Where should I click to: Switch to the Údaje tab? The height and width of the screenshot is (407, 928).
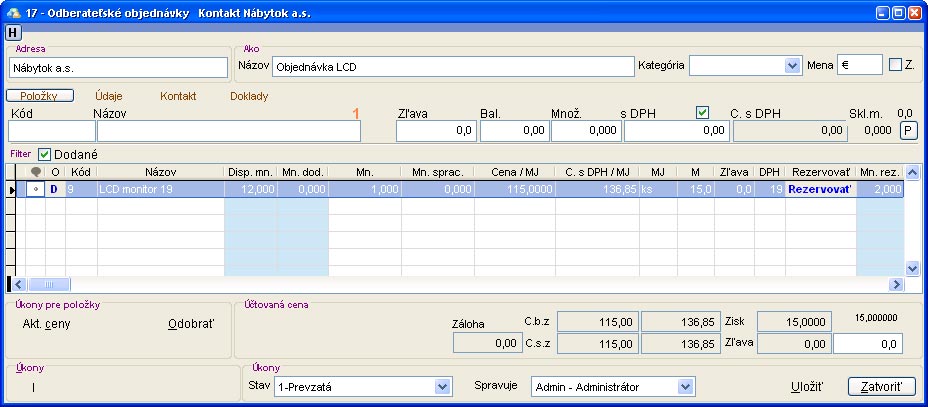(x=108, y=96)
